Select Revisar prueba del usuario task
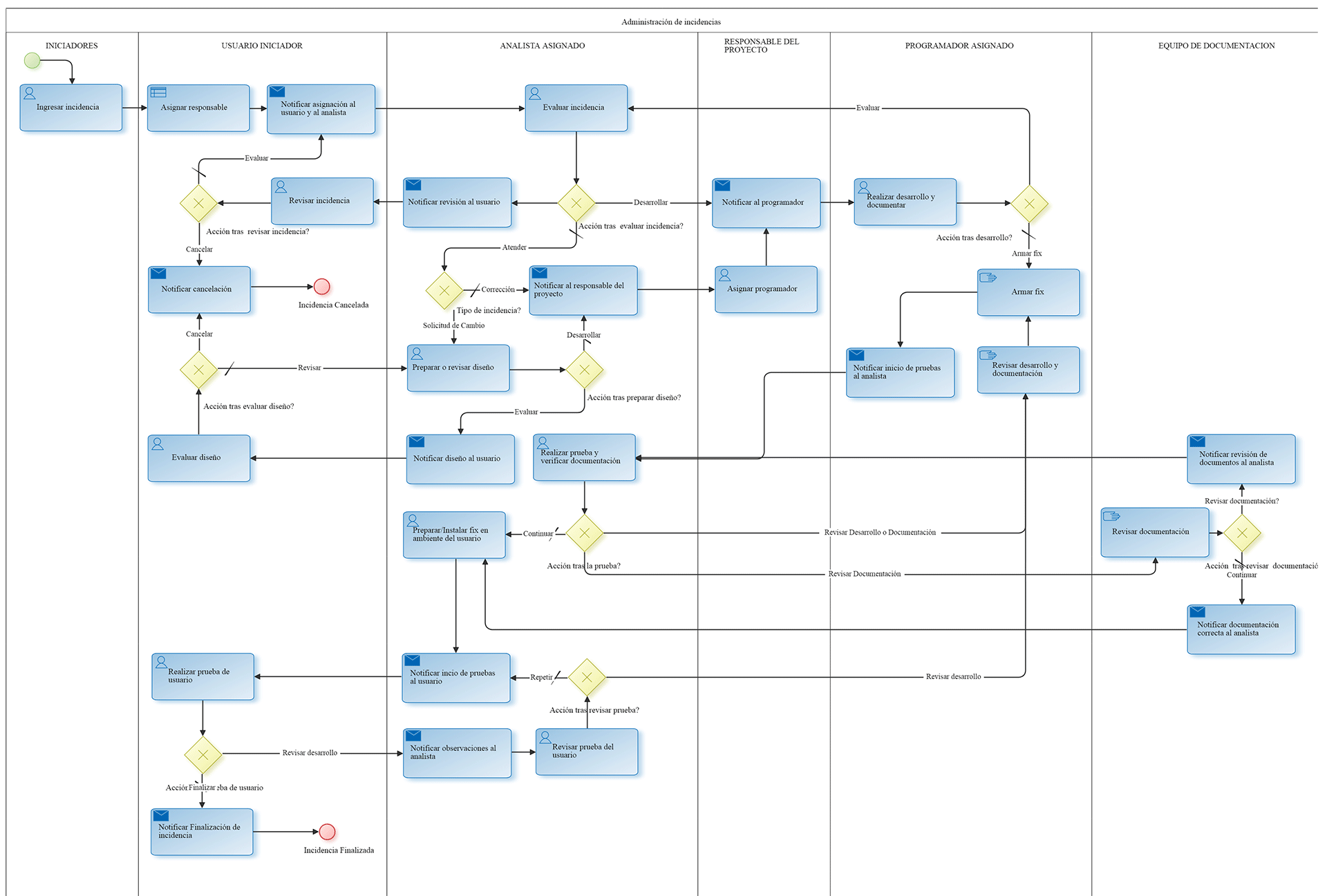This screenshot has height=896, width=1327. (x=587, y=752)
